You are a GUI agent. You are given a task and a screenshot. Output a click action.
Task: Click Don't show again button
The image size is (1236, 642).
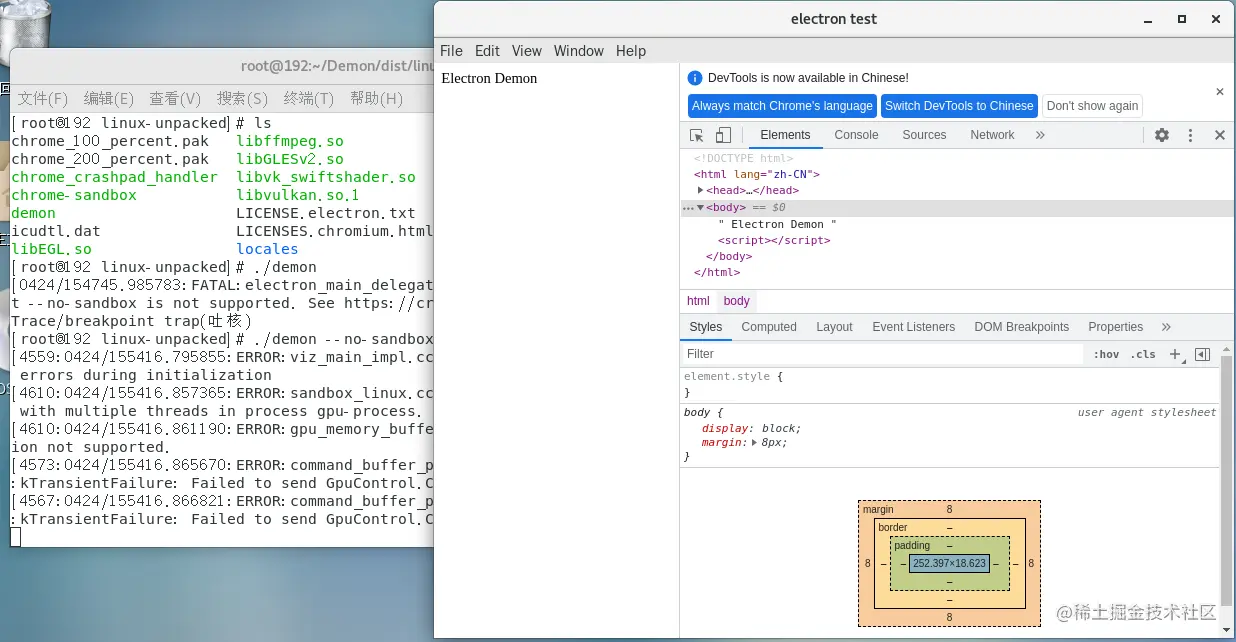[x=1092, y=106]
